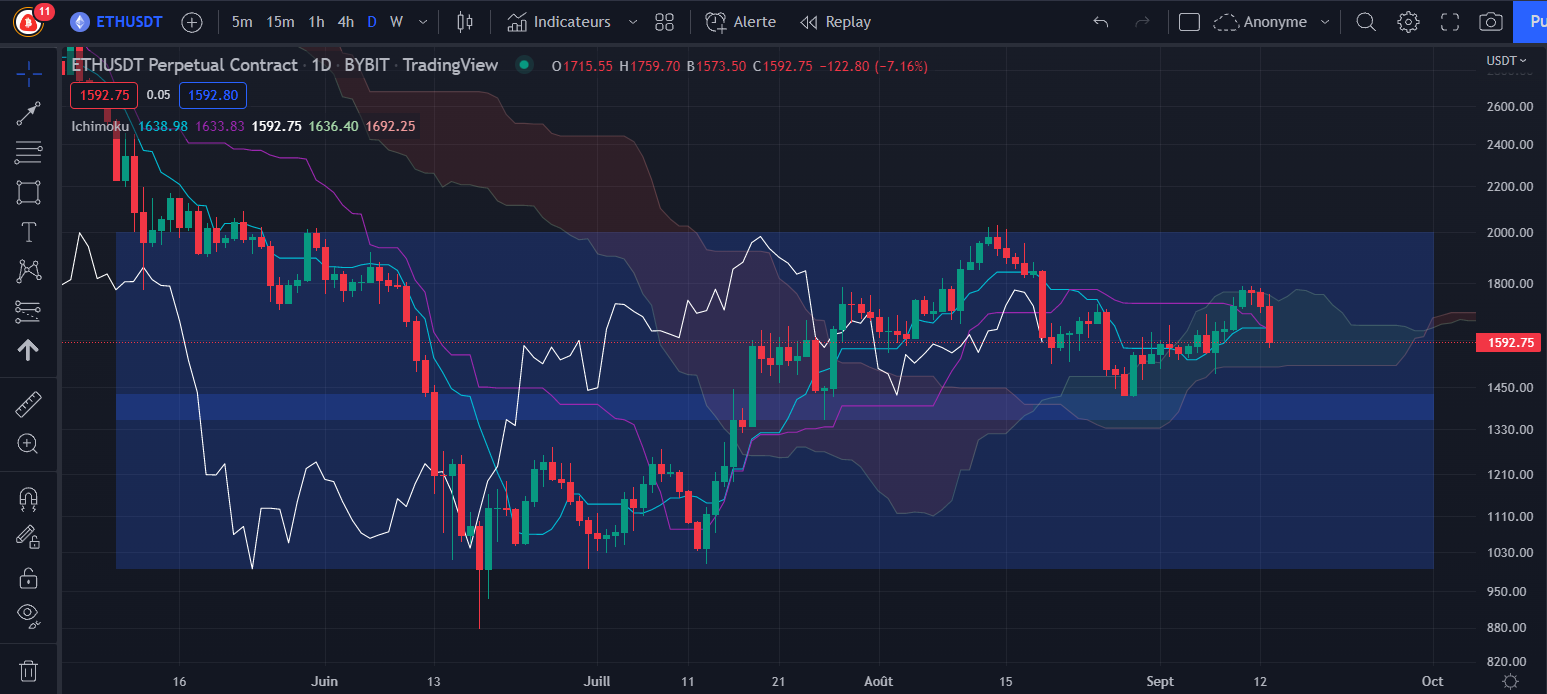Select the text annotation tool

28,232
